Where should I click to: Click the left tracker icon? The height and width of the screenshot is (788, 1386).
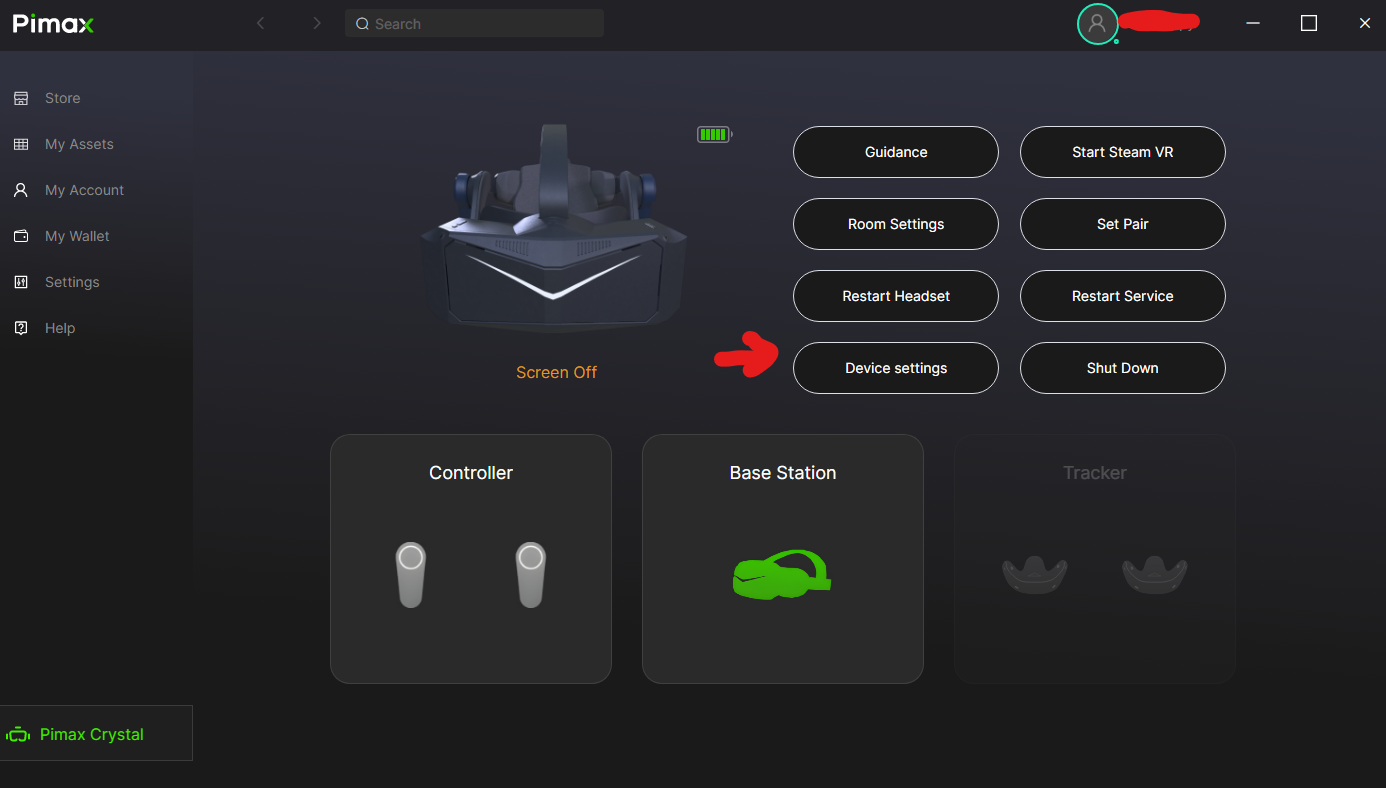click(1035, 575)
